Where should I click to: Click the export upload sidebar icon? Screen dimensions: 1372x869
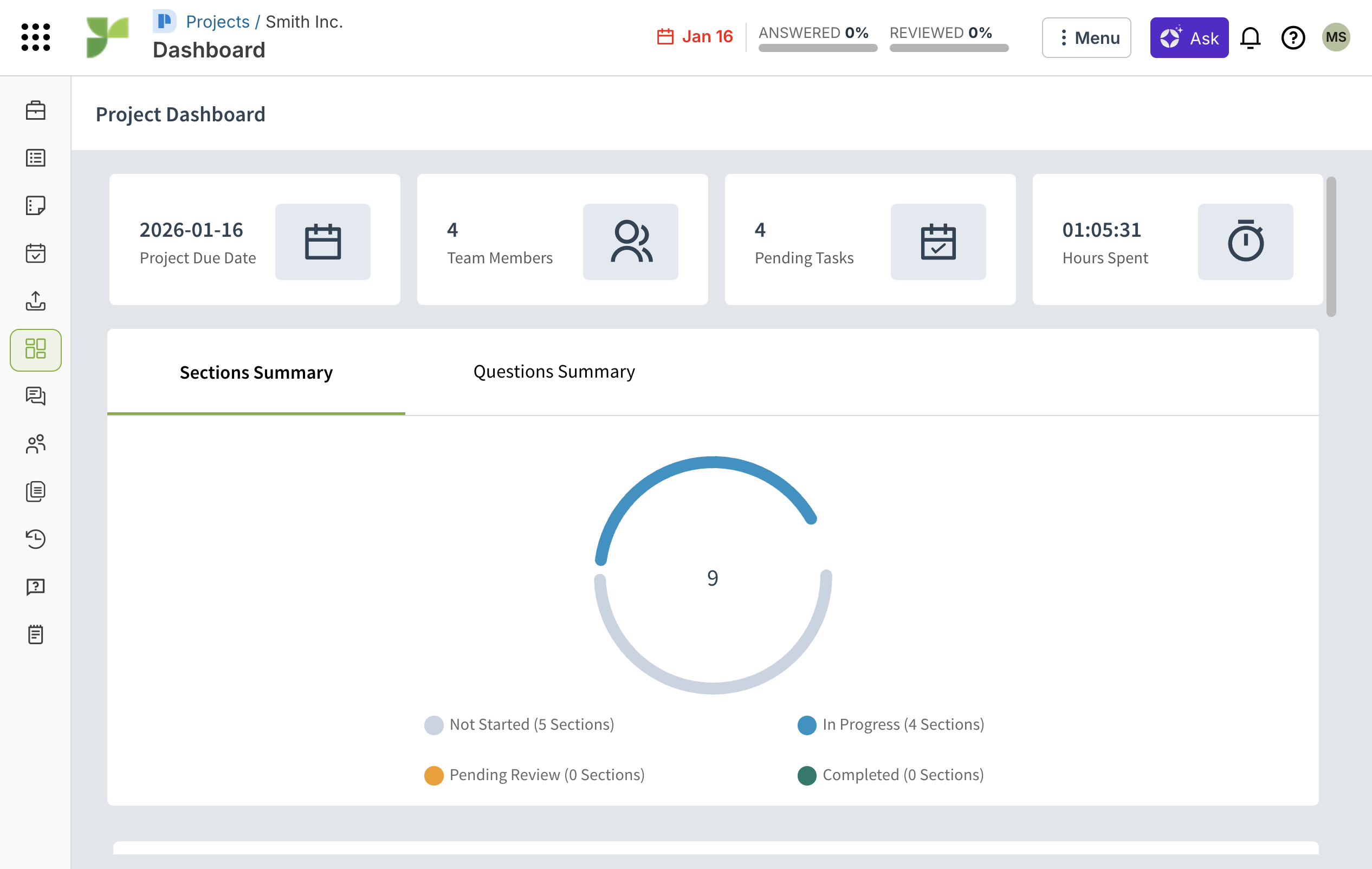click(x=35, y=301)
